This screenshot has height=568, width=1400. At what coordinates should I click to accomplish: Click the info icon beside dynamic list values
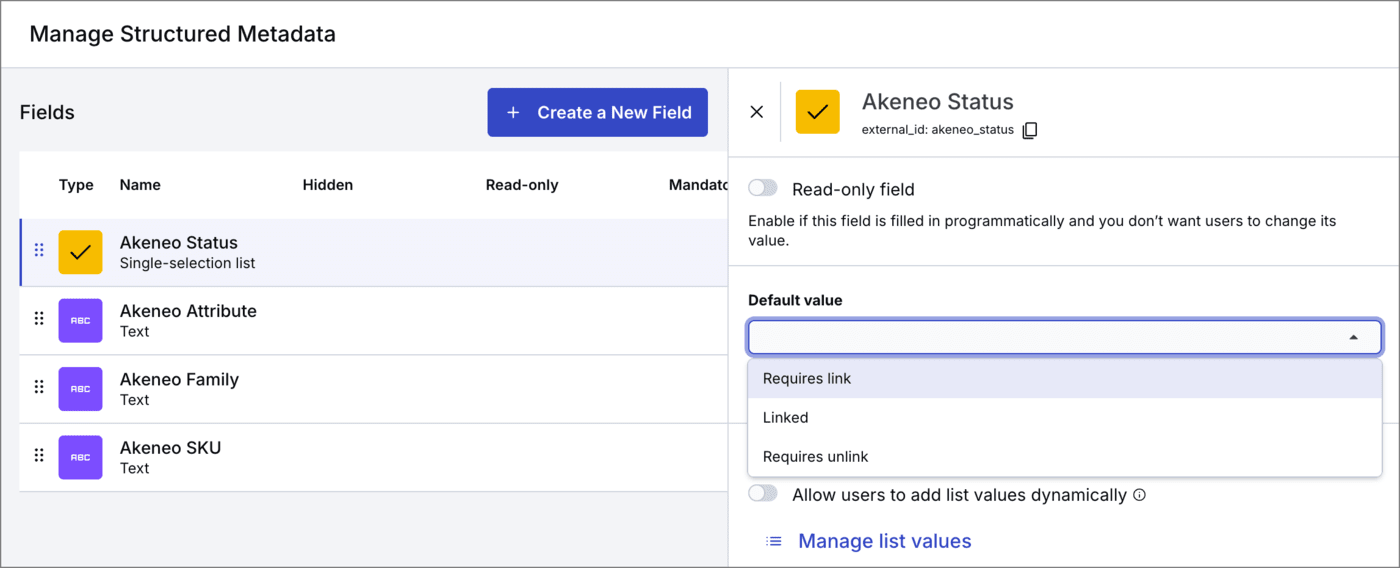1139,494
